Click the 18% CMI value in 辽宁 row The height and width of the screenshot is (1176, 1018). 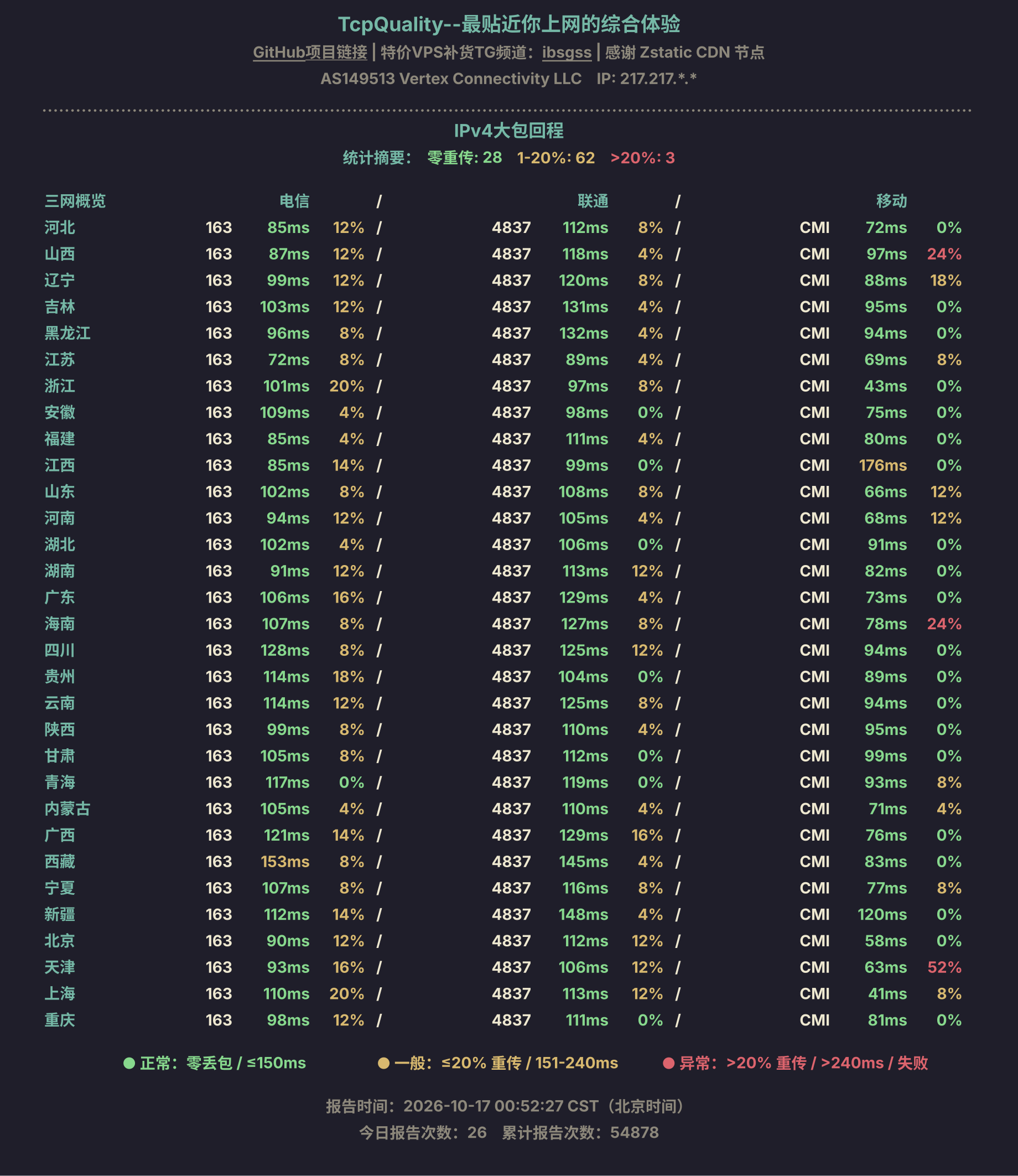pyautogui.click(x=946, y=280)
